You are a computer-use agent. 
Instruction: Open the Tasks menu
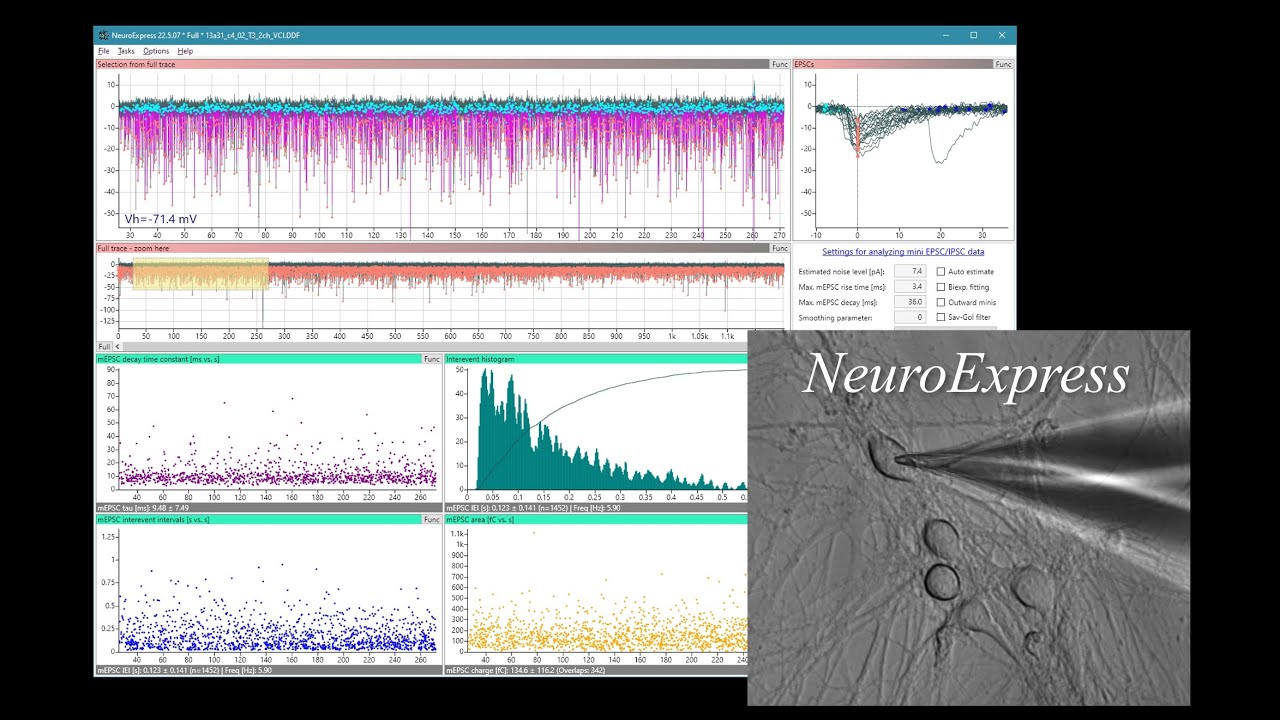pyautogui.click(x=126, y=51)
